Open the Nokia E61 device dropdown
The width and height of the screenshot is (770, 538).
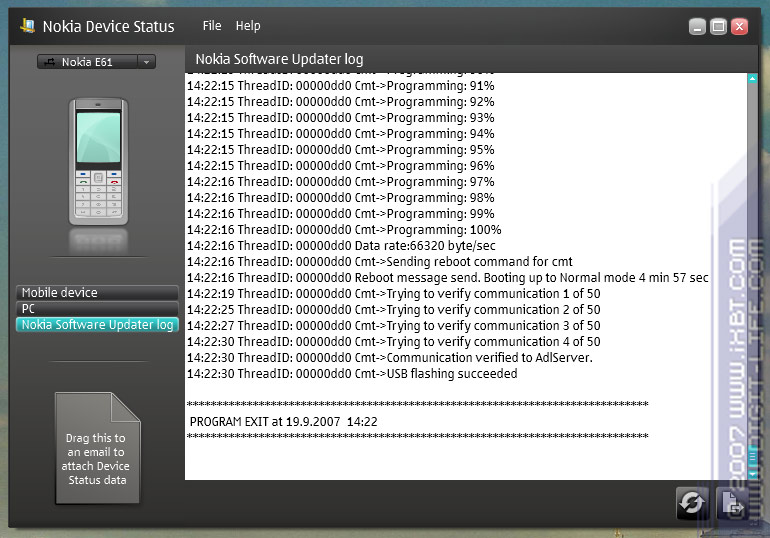[96, 62]
